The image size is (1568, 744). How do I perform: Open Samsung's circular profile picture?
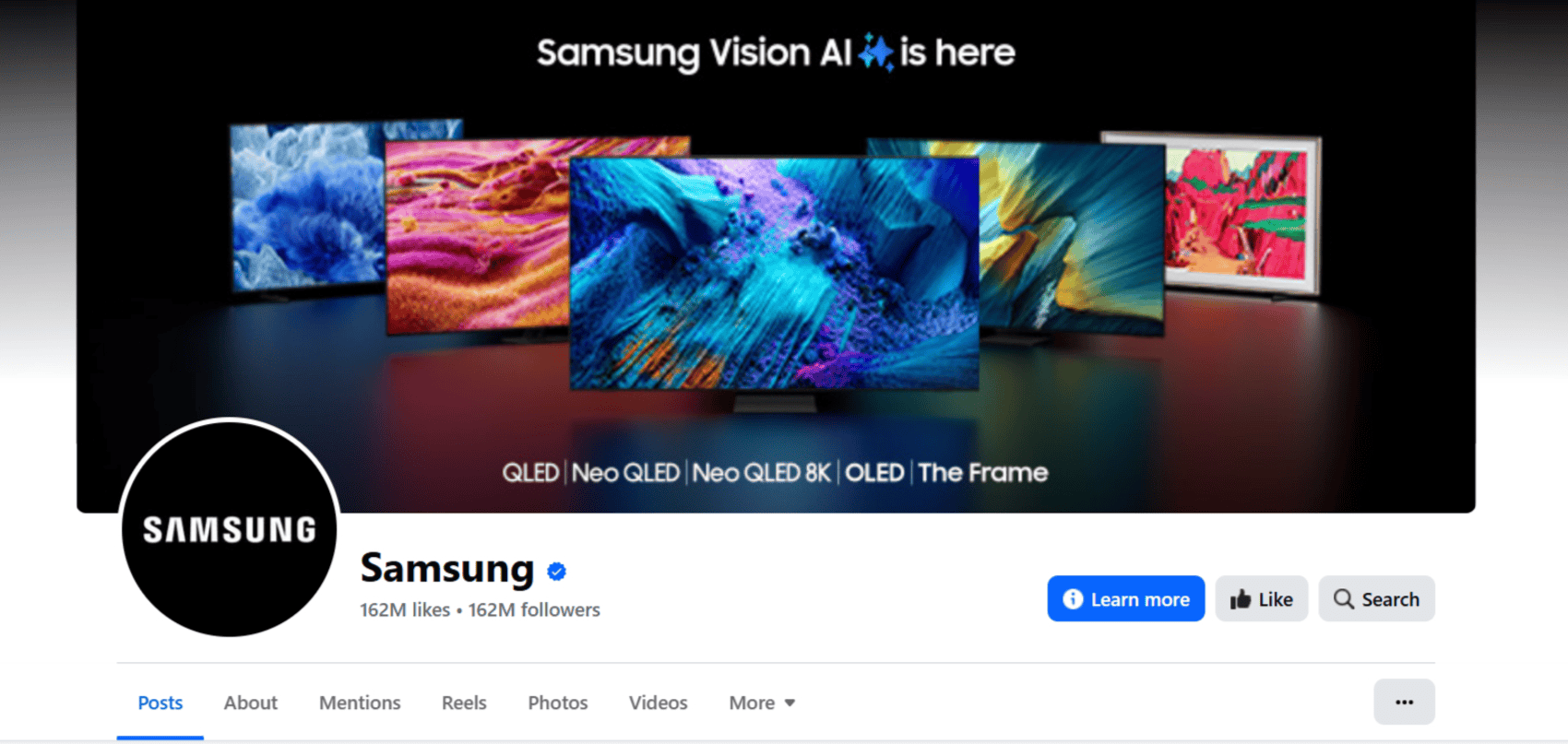[x=229, y=528]
